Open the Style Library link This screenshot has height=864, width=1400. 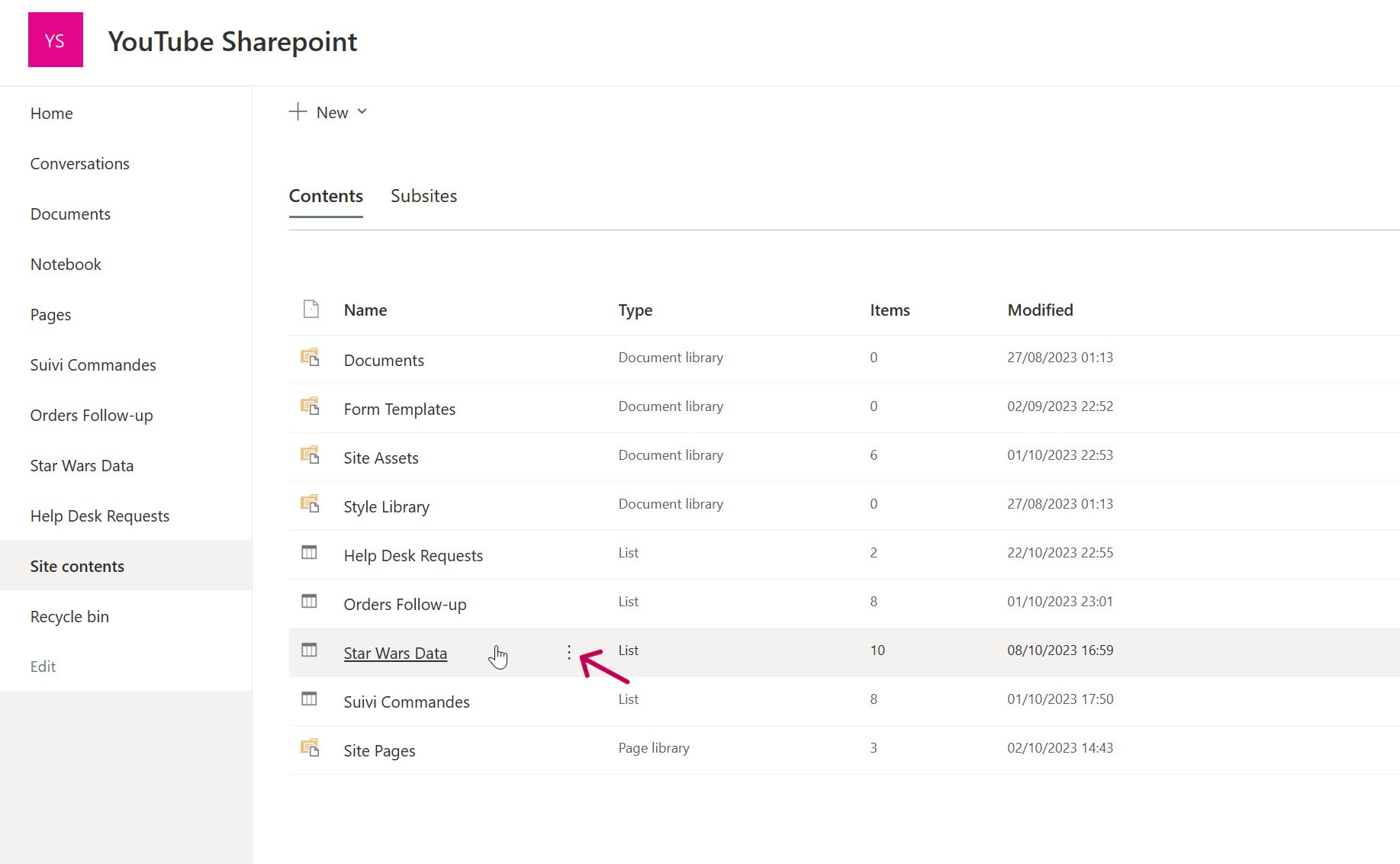(x=386, y=507)
